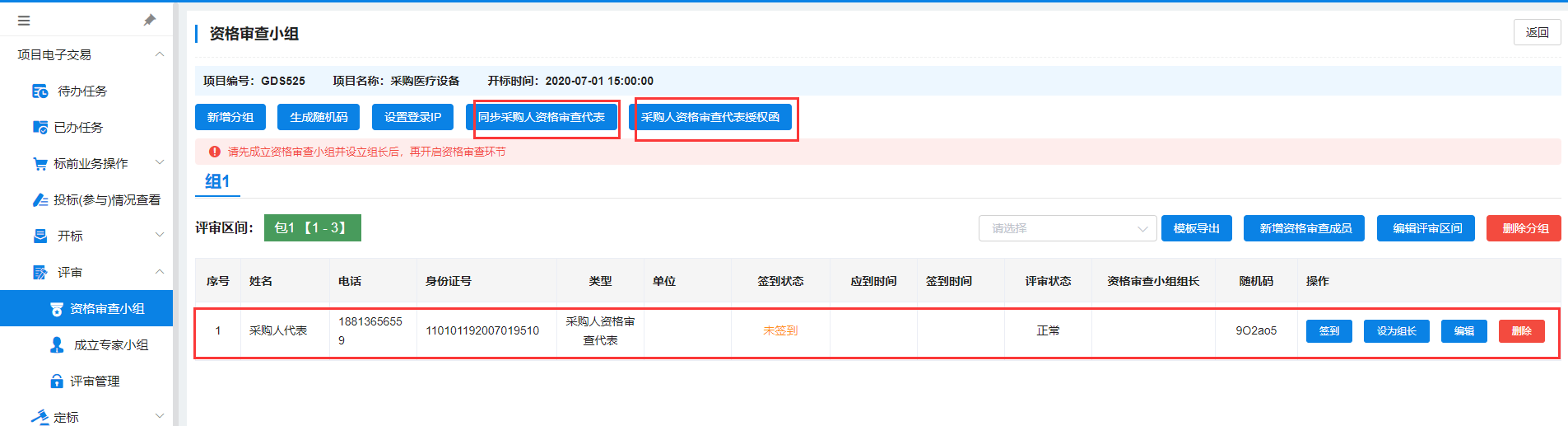The image size is (1568, 426).
Task: Click the 返回 button
Action: pos(1536,32)
